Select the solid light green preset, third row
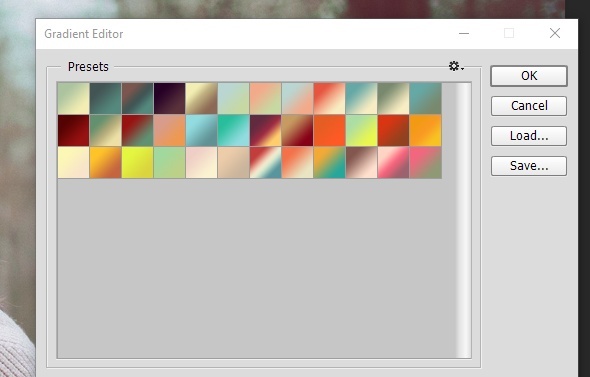 [169, 162]
